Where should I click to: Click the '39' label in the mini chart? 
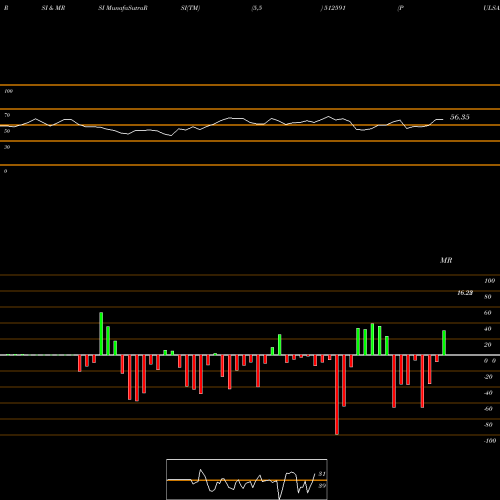click(322, 486)
